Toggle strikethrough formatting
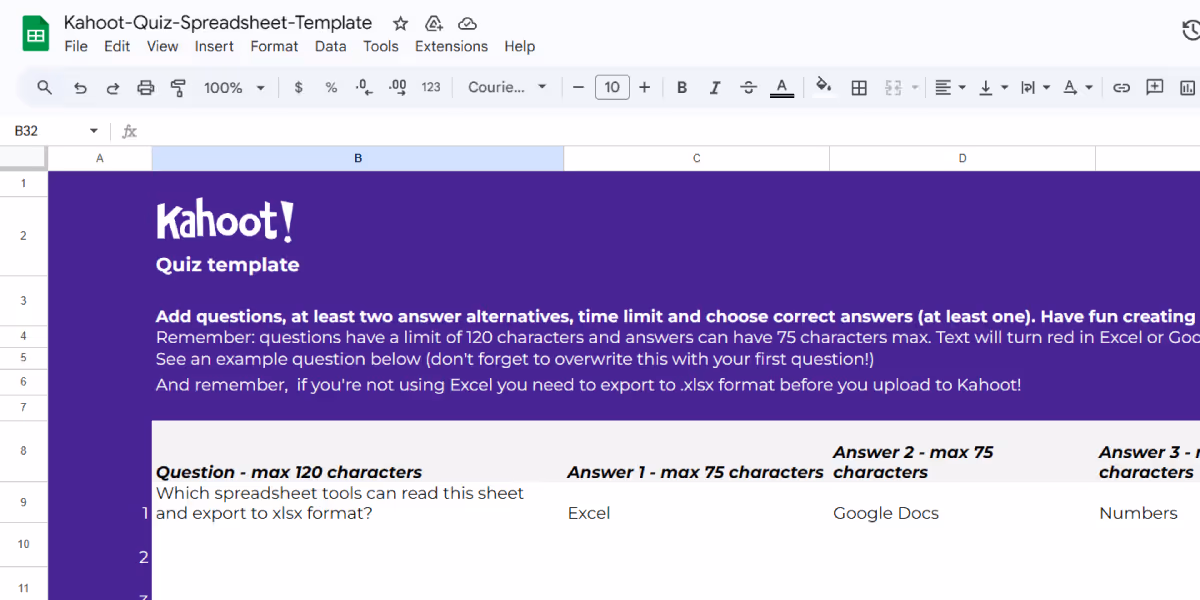Screen dimensions: 1200x600 point(748,88)
